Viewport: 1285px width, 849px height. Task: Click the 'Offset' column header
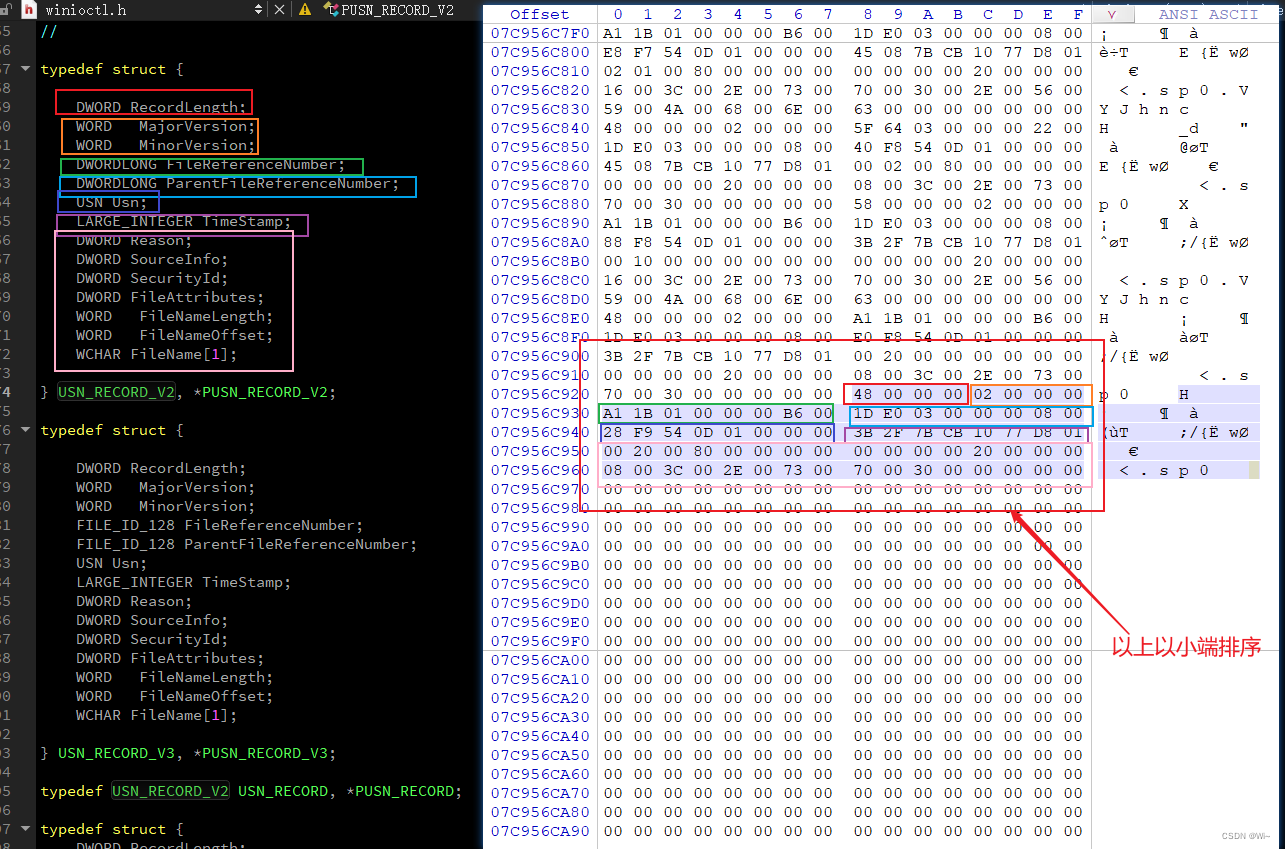point(540,13)
